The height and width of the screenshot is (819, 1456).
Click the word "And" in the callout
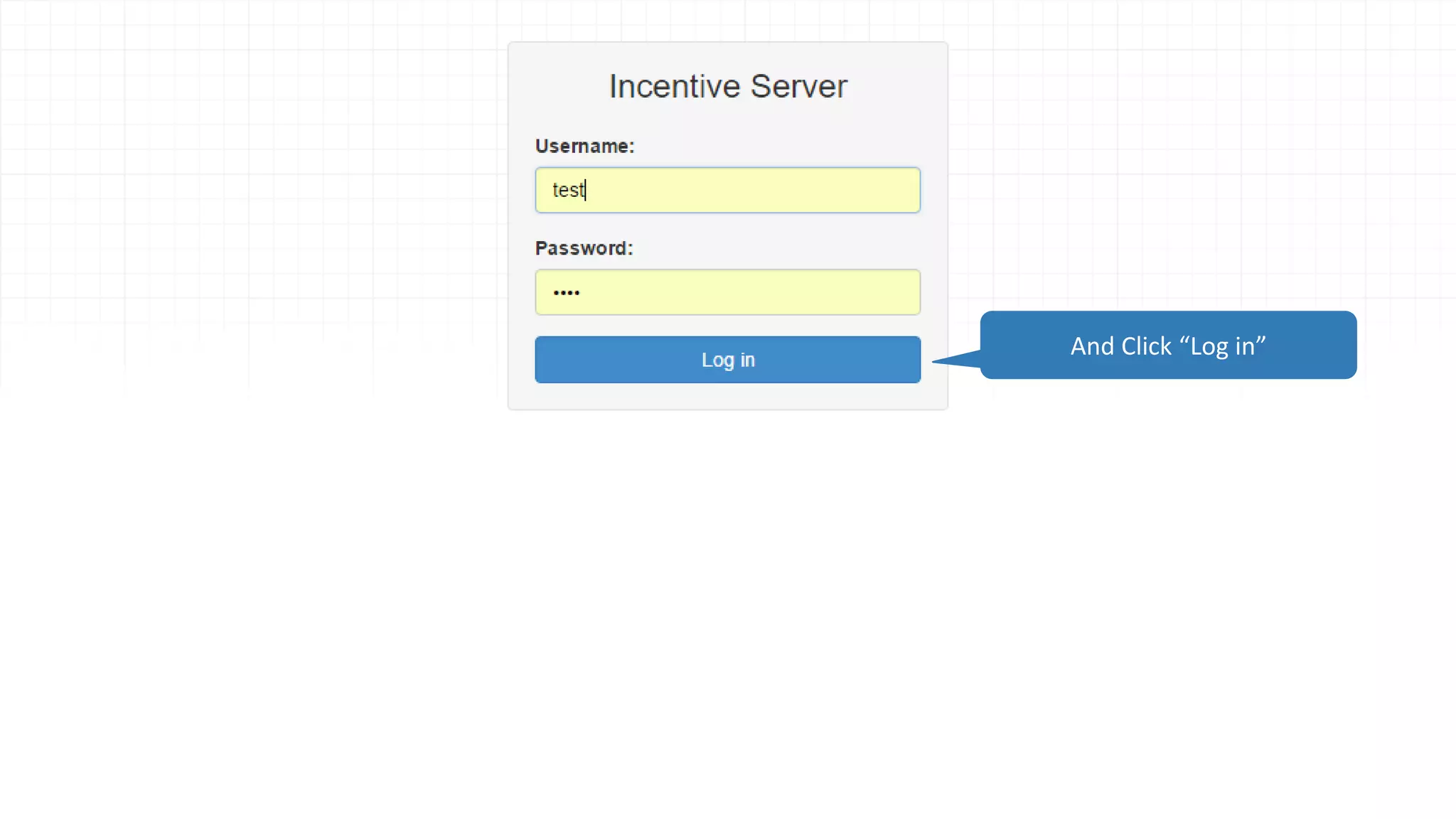1091,346
